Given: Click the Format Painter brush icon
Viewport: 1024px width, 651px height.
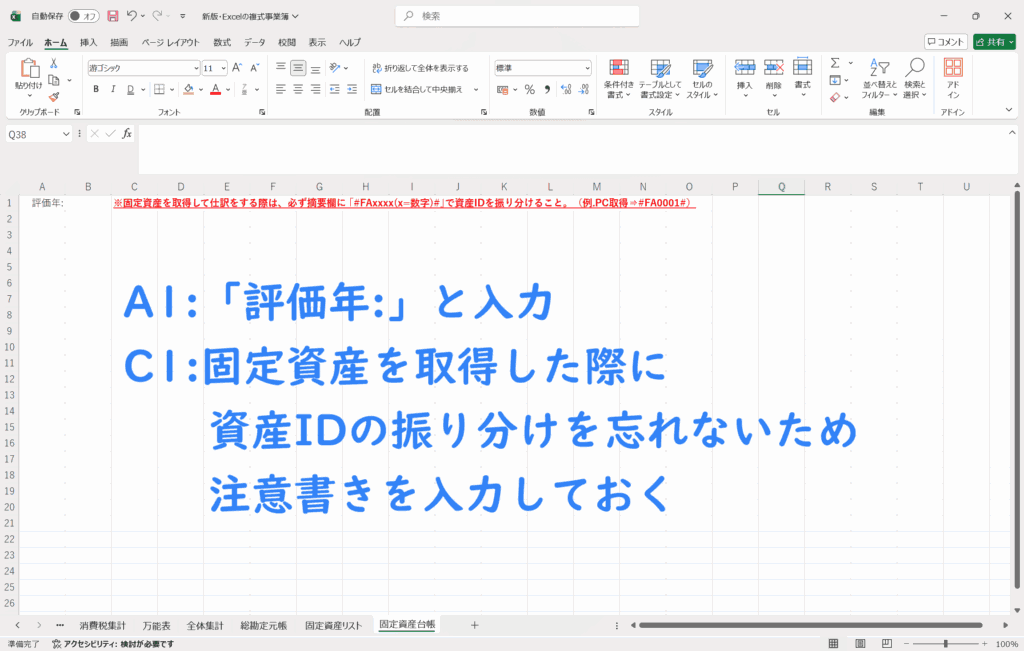Looking at the screenshot, I should 54,97.
